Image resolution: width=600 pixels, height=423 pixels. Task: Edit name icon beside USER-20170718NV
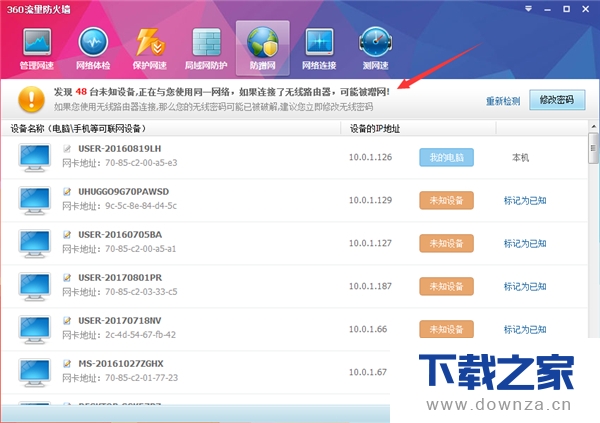[x=67, y=320]
